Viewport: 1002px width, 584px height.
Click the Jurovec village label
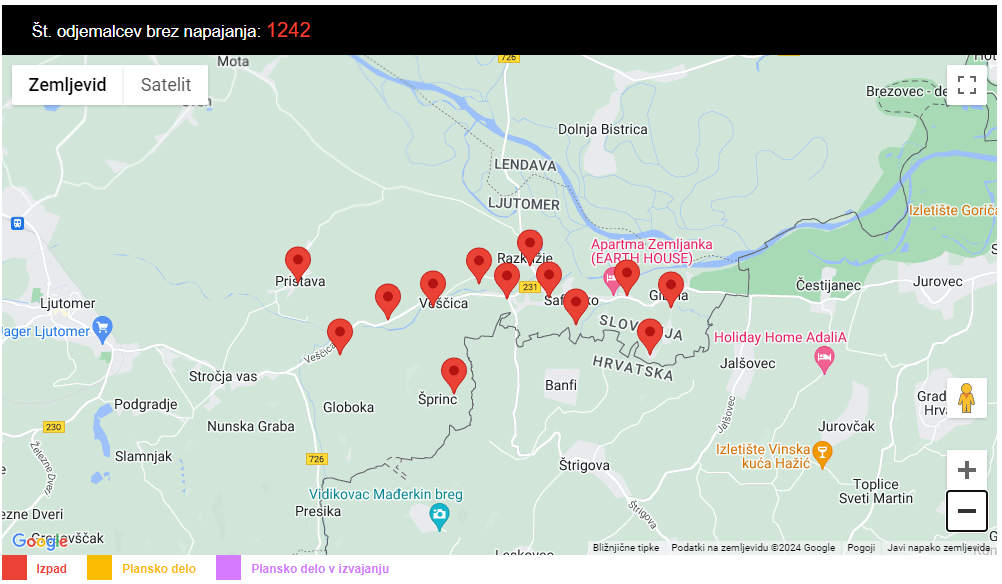click(x=937, y=282)
